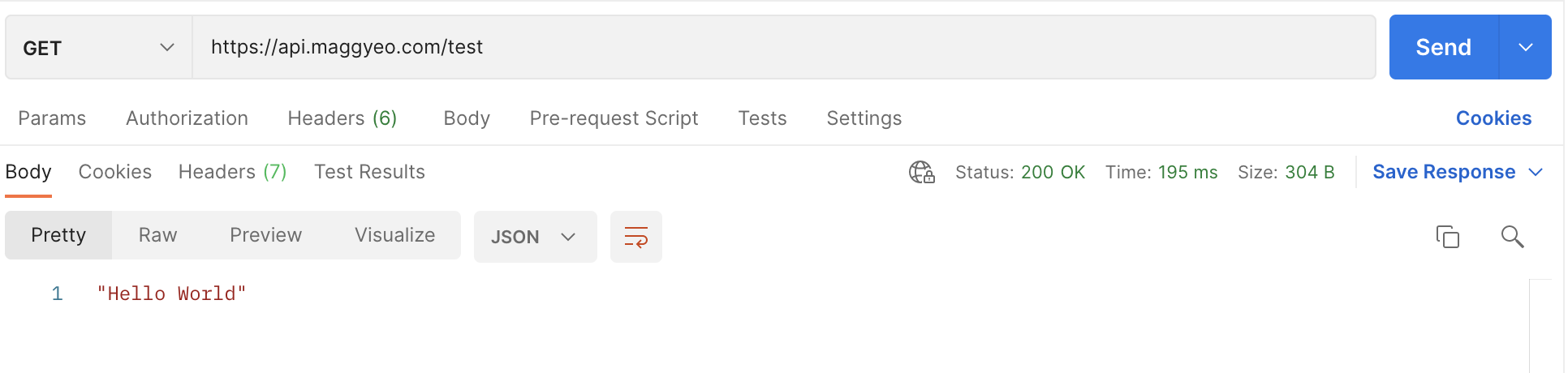Expand the Send button arrow options
1568x373 pixels.
coord(1525,48)
